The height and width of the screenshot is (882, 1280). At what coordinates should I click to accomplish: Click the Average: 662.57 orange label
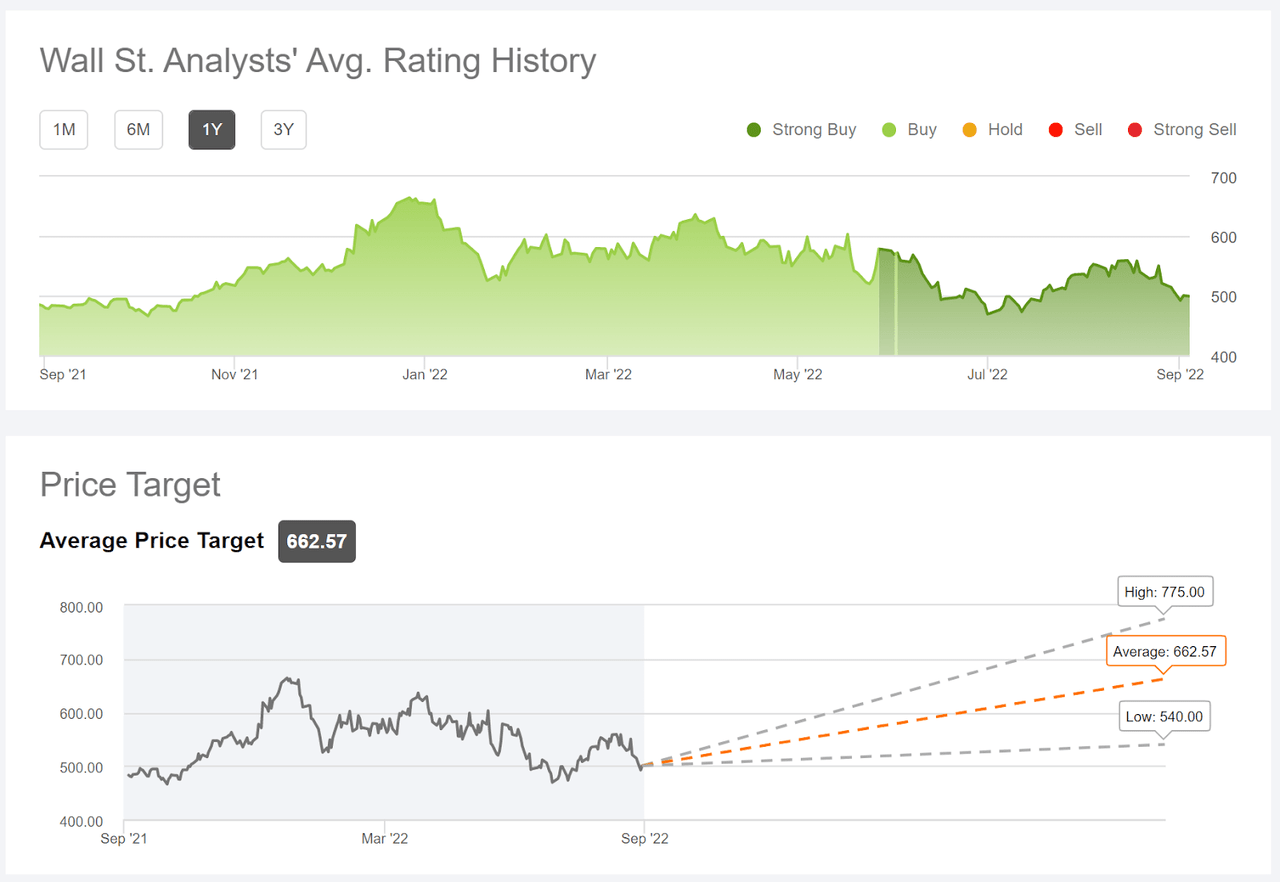[x=1165, y=652]
